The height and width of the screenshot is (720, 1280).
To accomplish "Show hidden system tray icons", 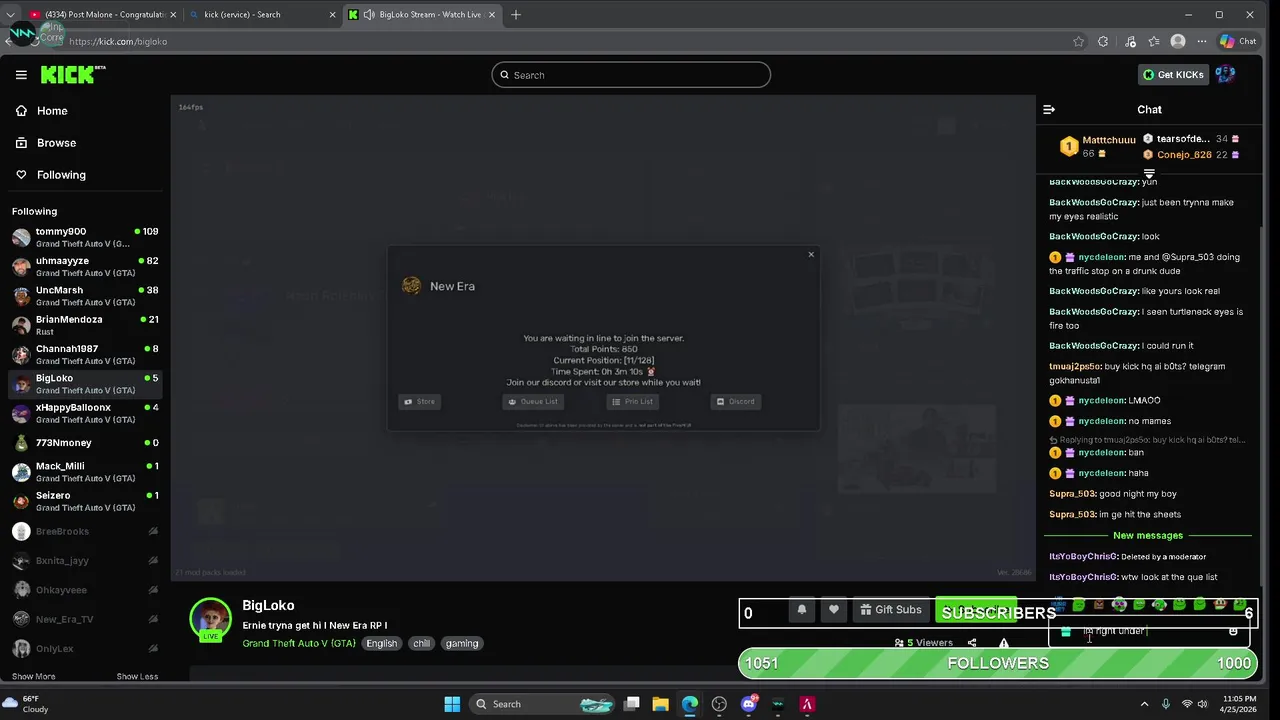I will tap(1145, 704).
